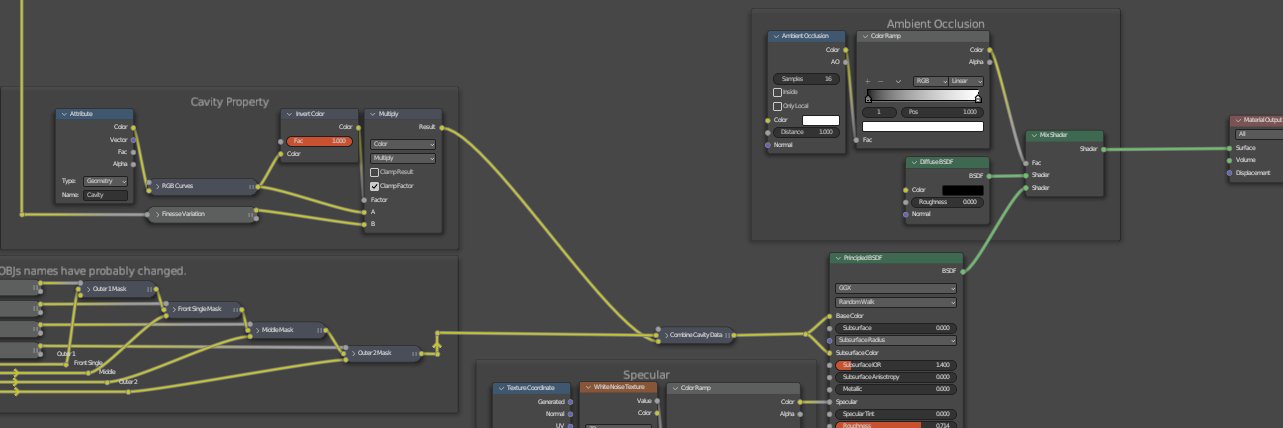
Task: Click the Normal input socket of Ambient Occlusion node
Action: tap(768, 145)
